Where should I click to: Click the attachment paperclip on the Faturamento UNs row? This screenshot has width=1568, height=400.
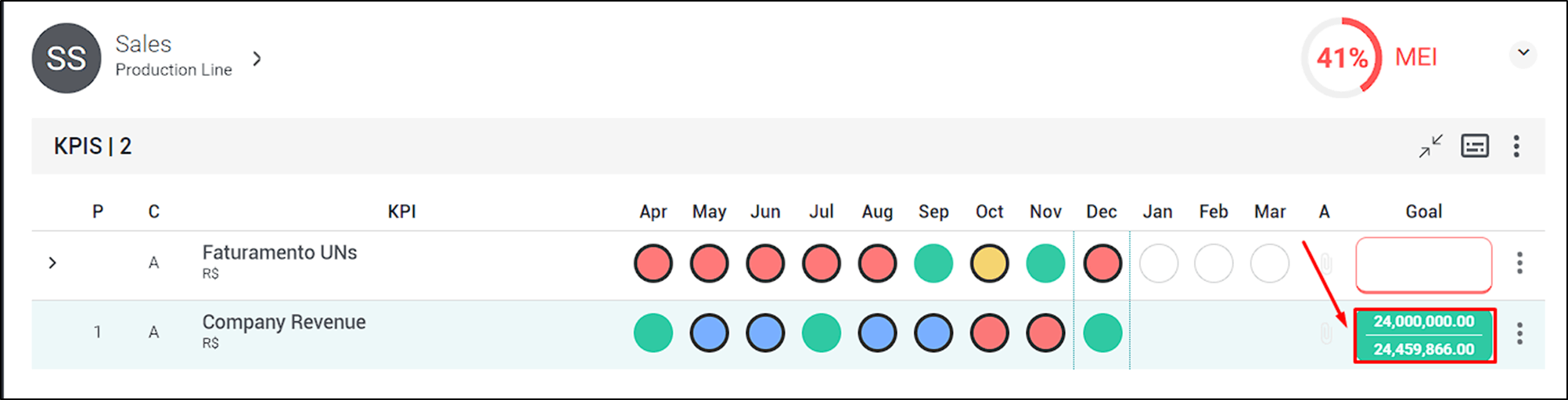[1325, 263]
